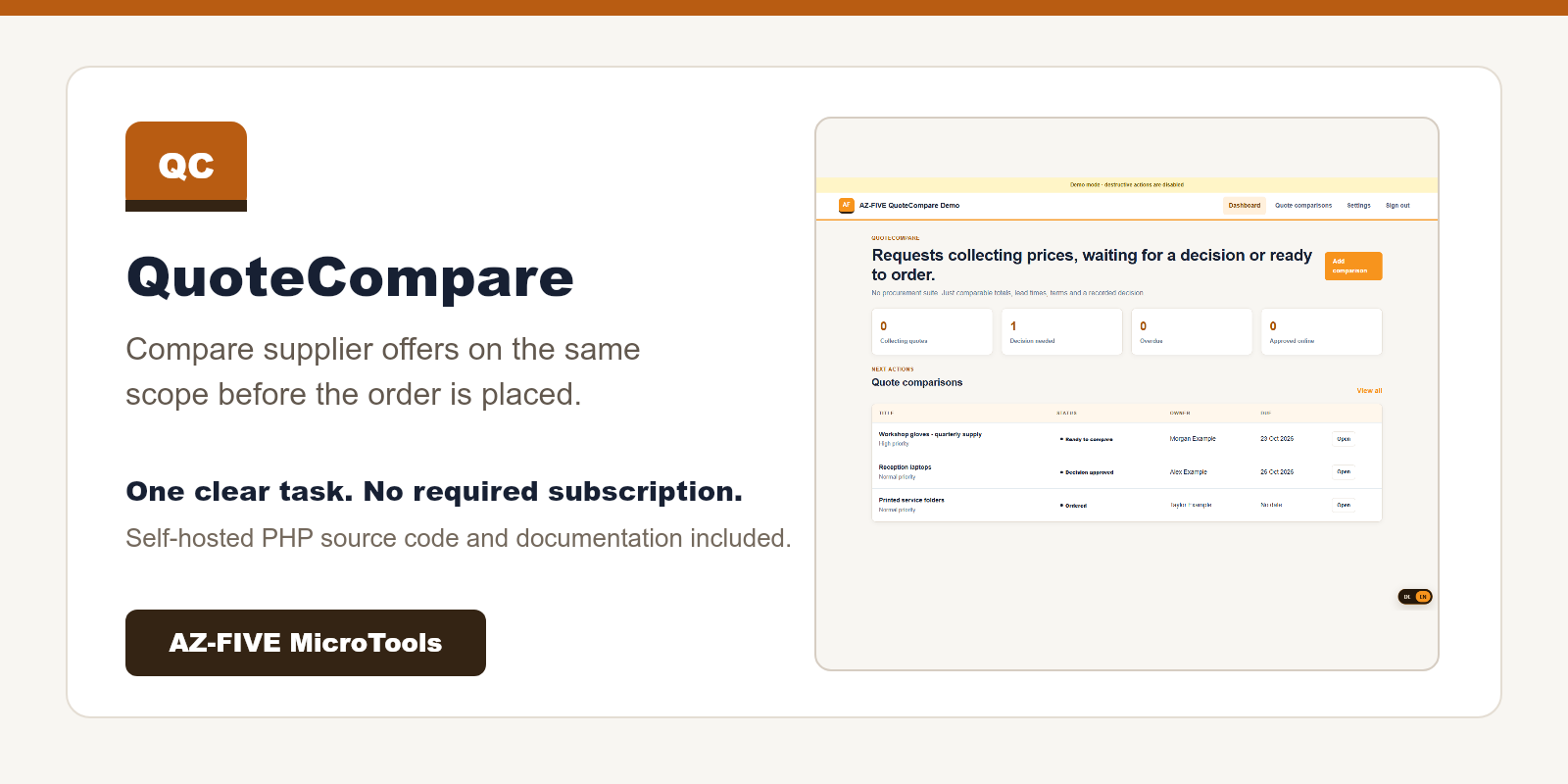
Task: Select EN in the language toggle
Action: (x=1423, y=597)
